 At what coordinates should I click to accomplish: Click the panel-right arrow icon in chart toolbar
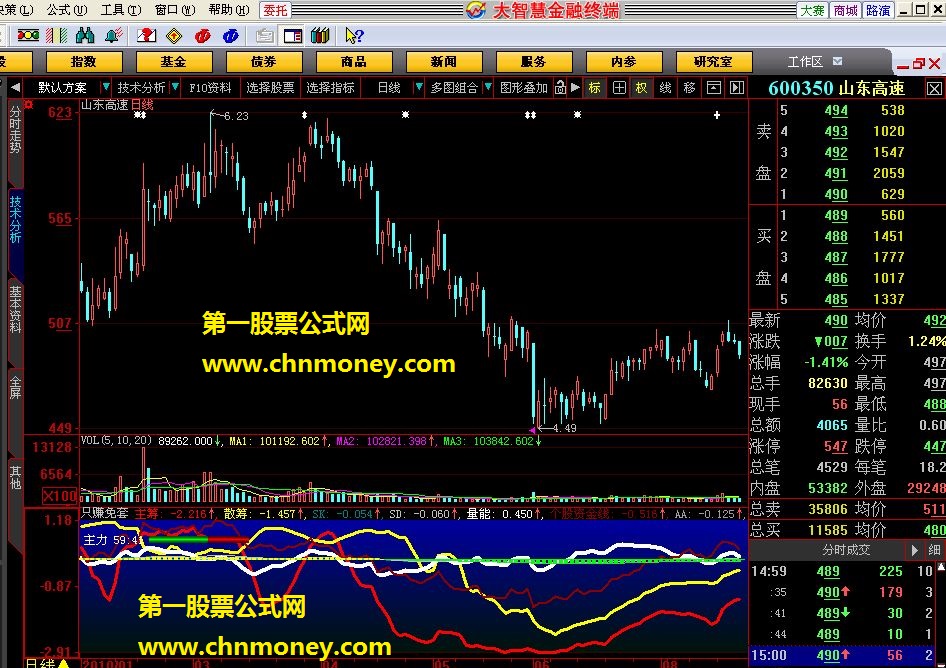[x=737, y=88]
